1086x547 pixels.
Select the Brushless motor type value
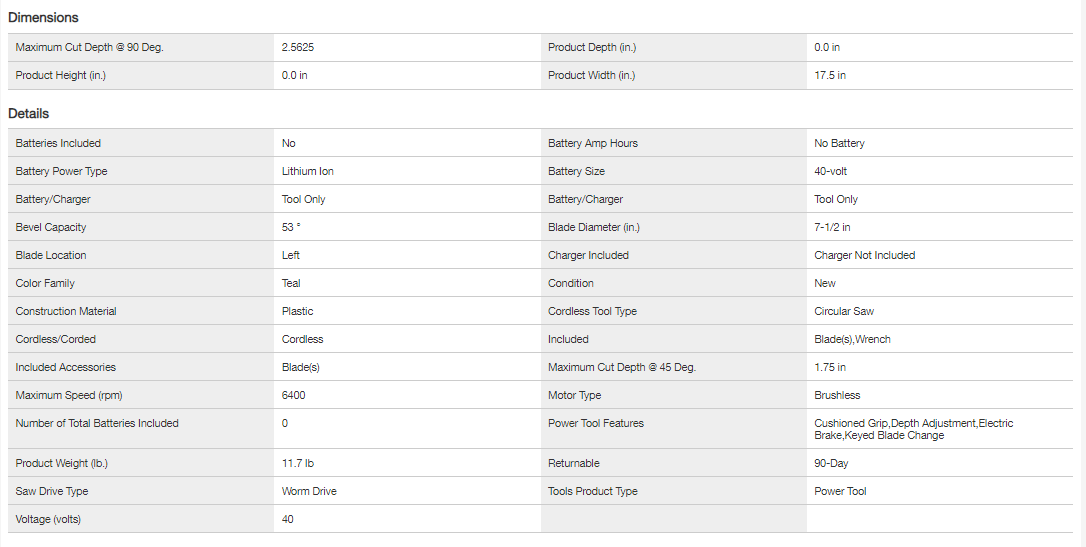837,395
